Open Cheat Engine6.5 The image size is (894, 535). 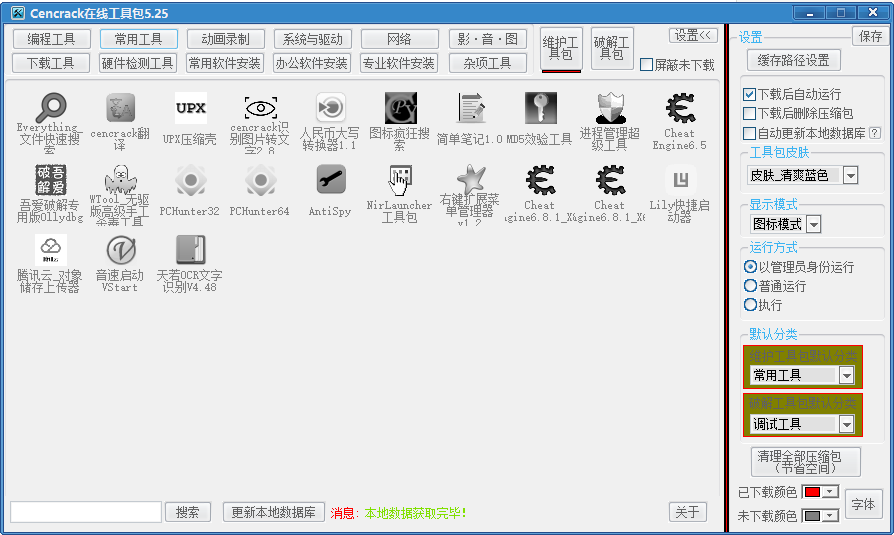[x=680, y=108]
